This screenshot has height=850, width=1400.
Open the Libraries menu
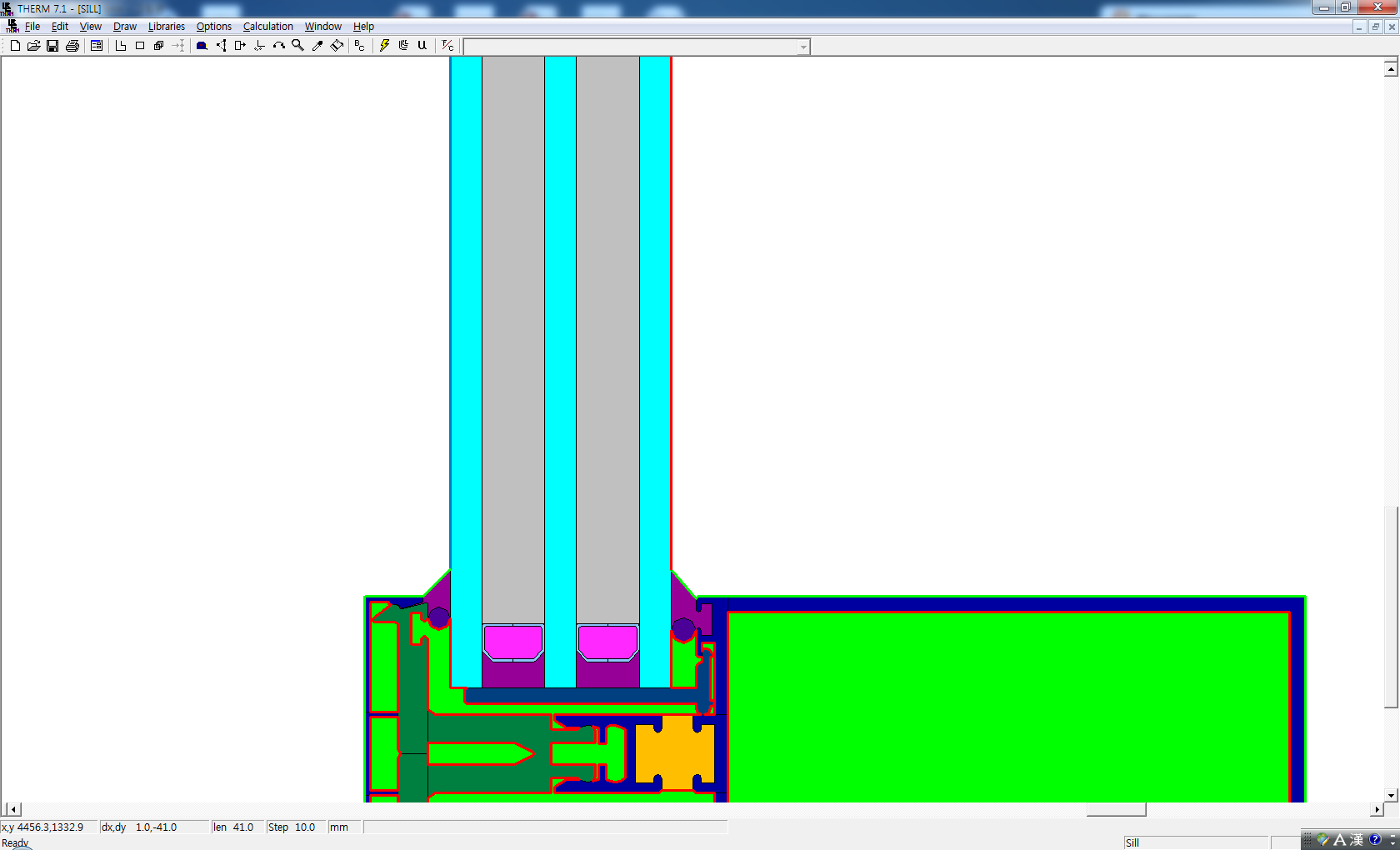[166, 27]
